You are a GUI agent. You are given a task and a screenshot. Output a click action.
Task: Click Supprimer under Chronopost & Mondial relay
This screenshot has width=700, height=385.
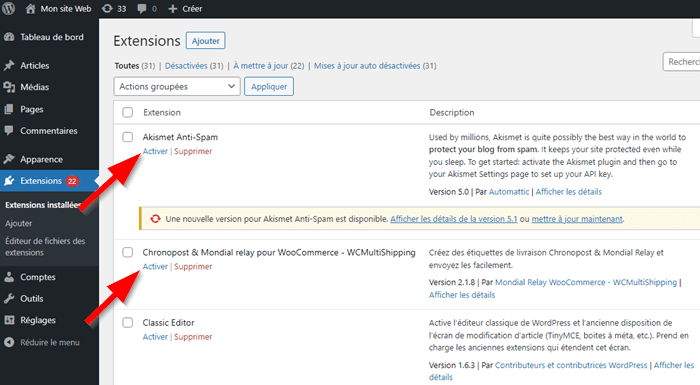tap(193, 266)
